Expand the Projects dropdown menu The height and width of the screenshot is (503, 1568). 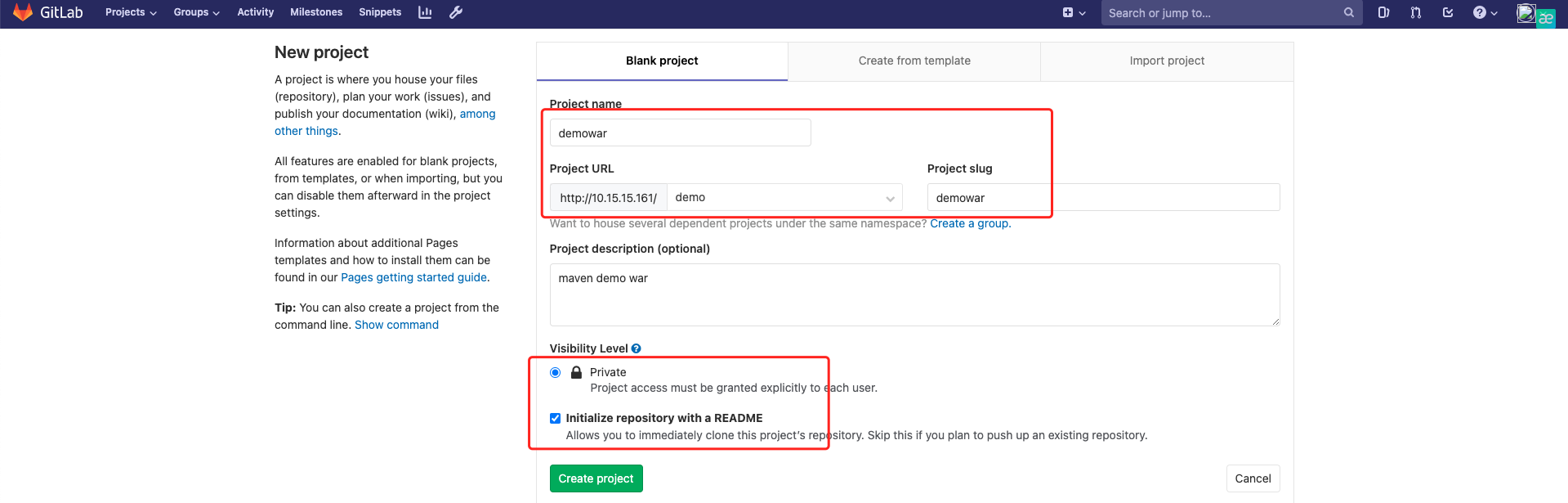pos(131,12)
